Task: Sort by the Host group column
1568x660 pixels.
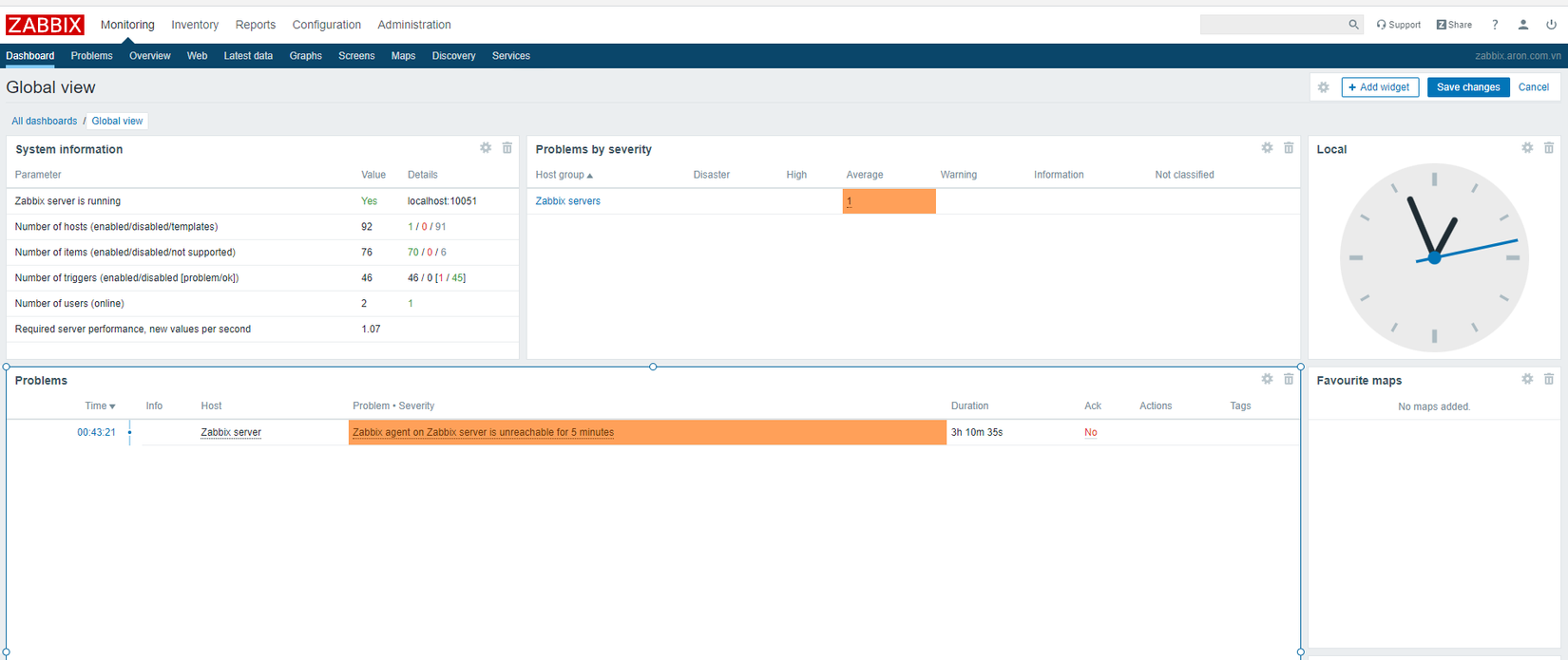Action: [x=564, y=175]
